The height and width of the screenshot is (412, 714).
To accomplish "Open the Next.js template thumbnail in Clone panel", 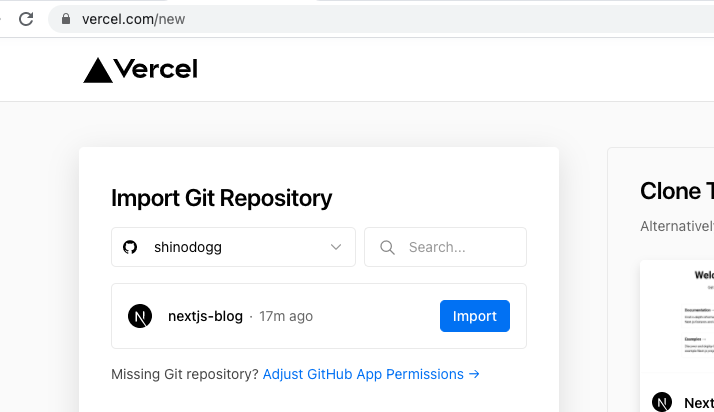I will pyautogui.click(x=677, y=316).
